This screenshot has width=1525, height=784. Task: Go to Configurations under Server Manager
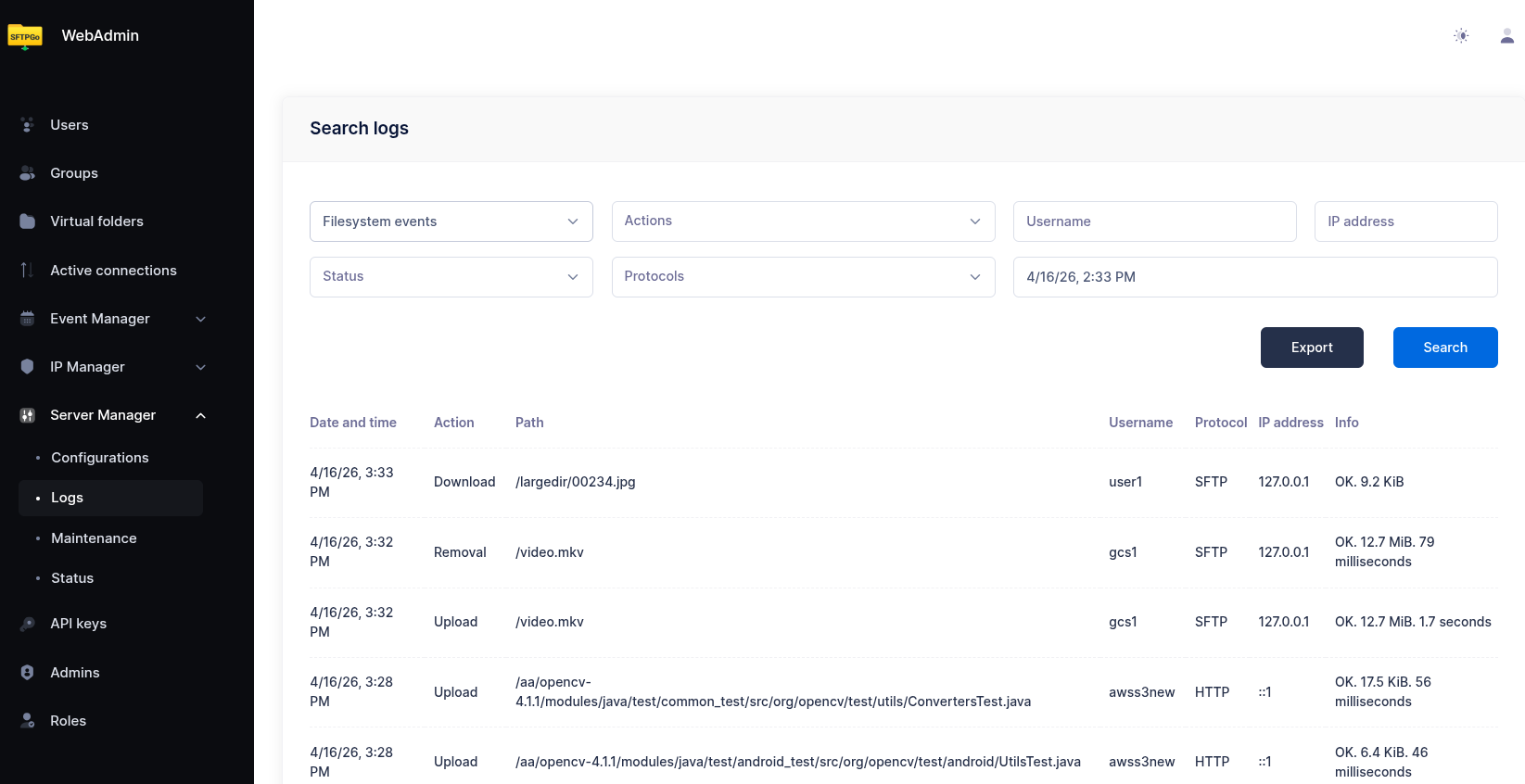tap(100, 458)
